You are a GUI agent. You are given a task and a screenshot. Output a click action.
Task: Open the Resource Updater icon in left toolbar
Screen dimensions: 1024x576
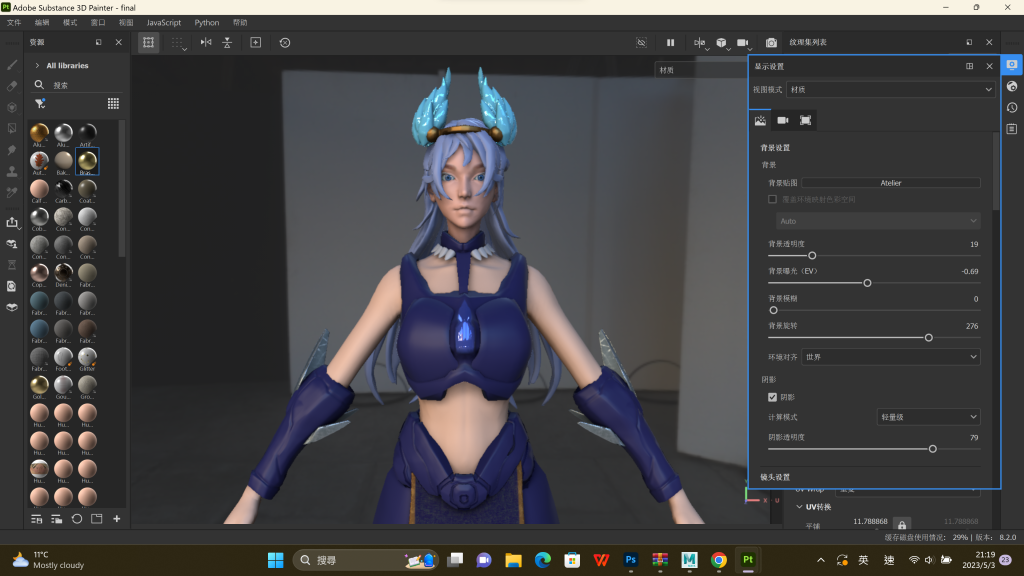[x=12, y=286]
